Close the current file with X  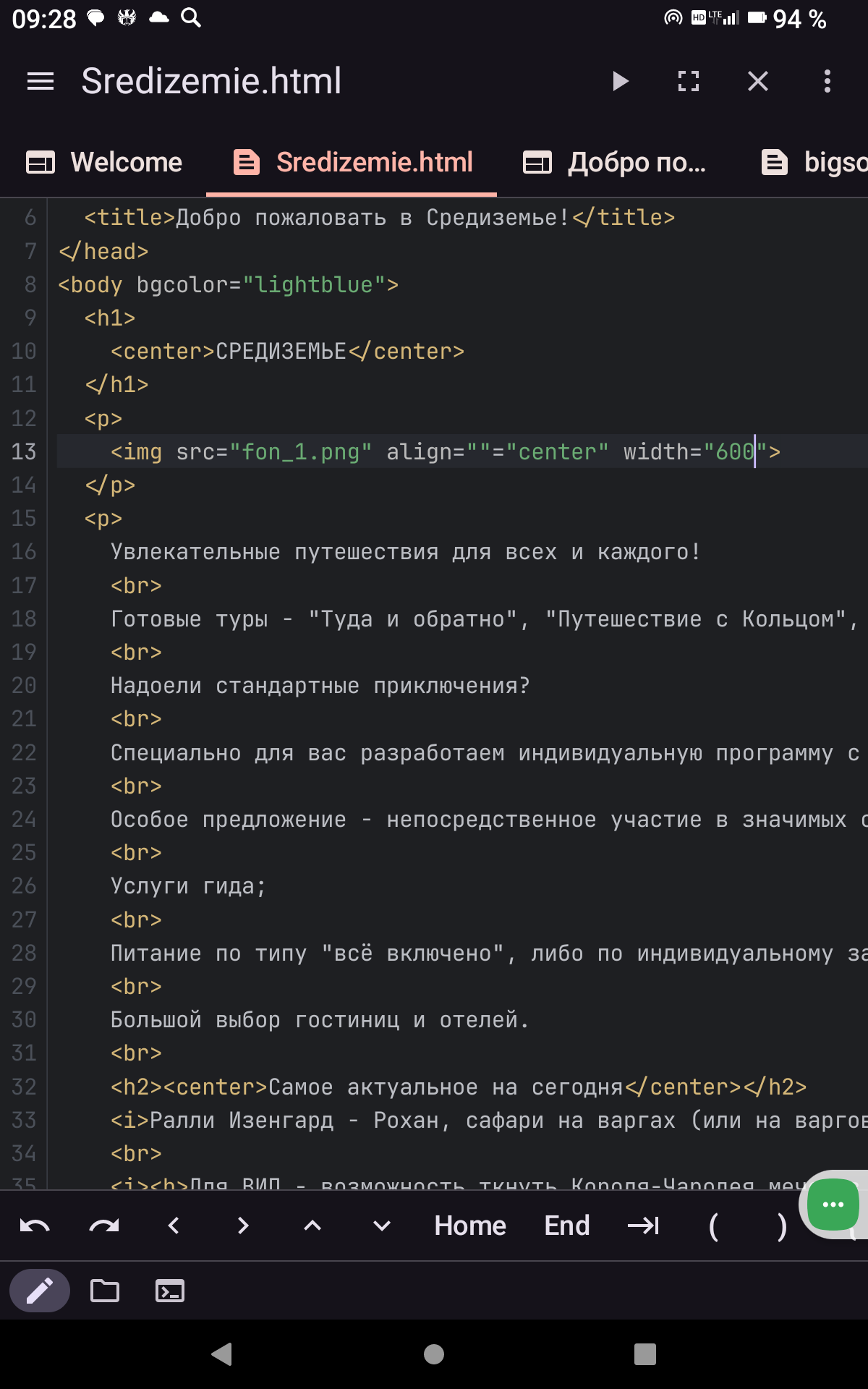757,81
